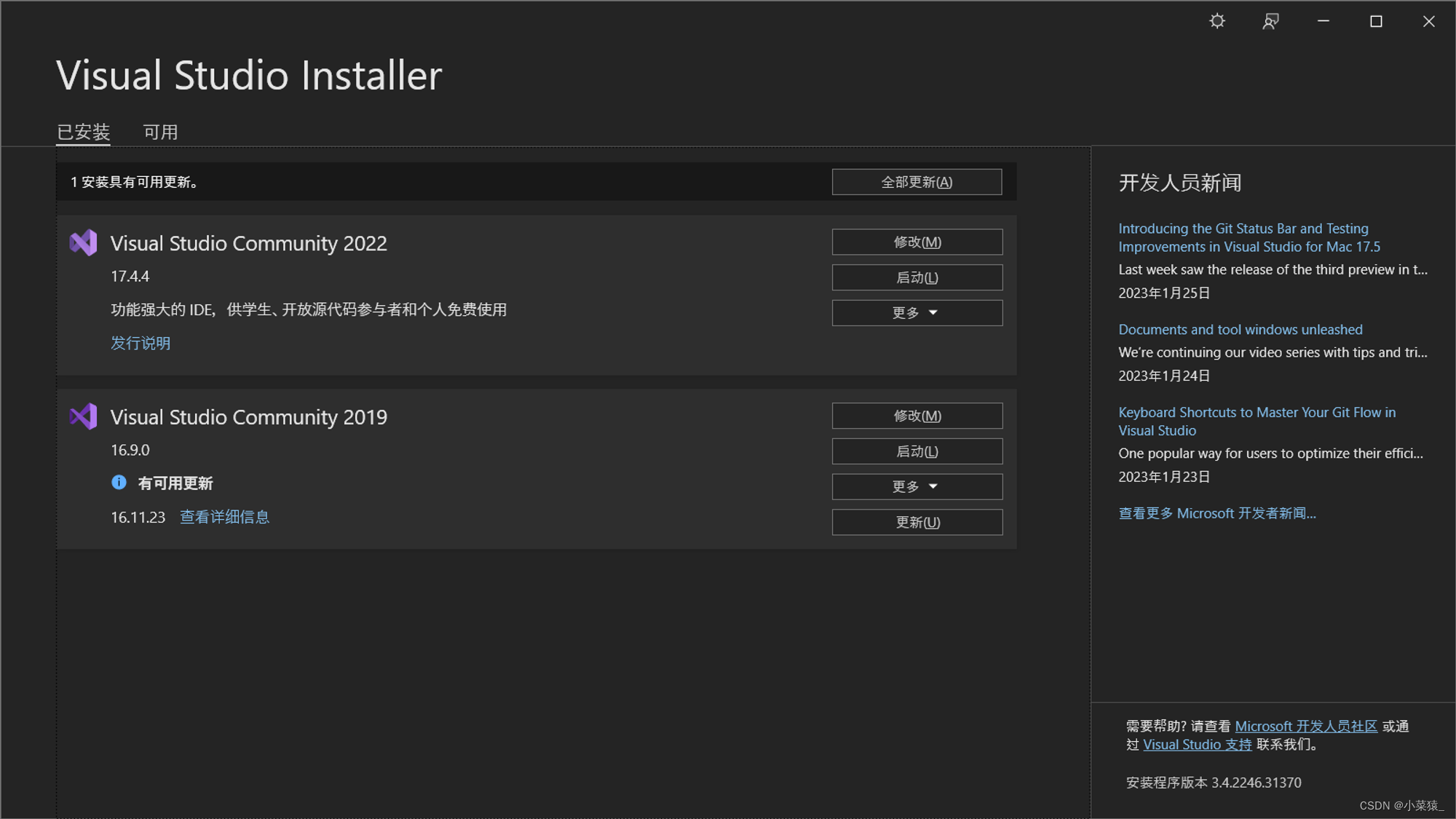Viewport: 1456px width, 819px height.
Task: Close the Visual Studio Installer window
Action: click(x=1428, y=21)
